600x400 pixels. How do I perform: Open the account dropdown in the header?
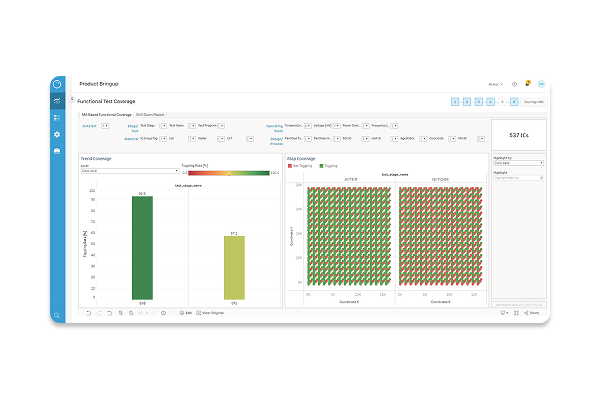coord(496,84)
